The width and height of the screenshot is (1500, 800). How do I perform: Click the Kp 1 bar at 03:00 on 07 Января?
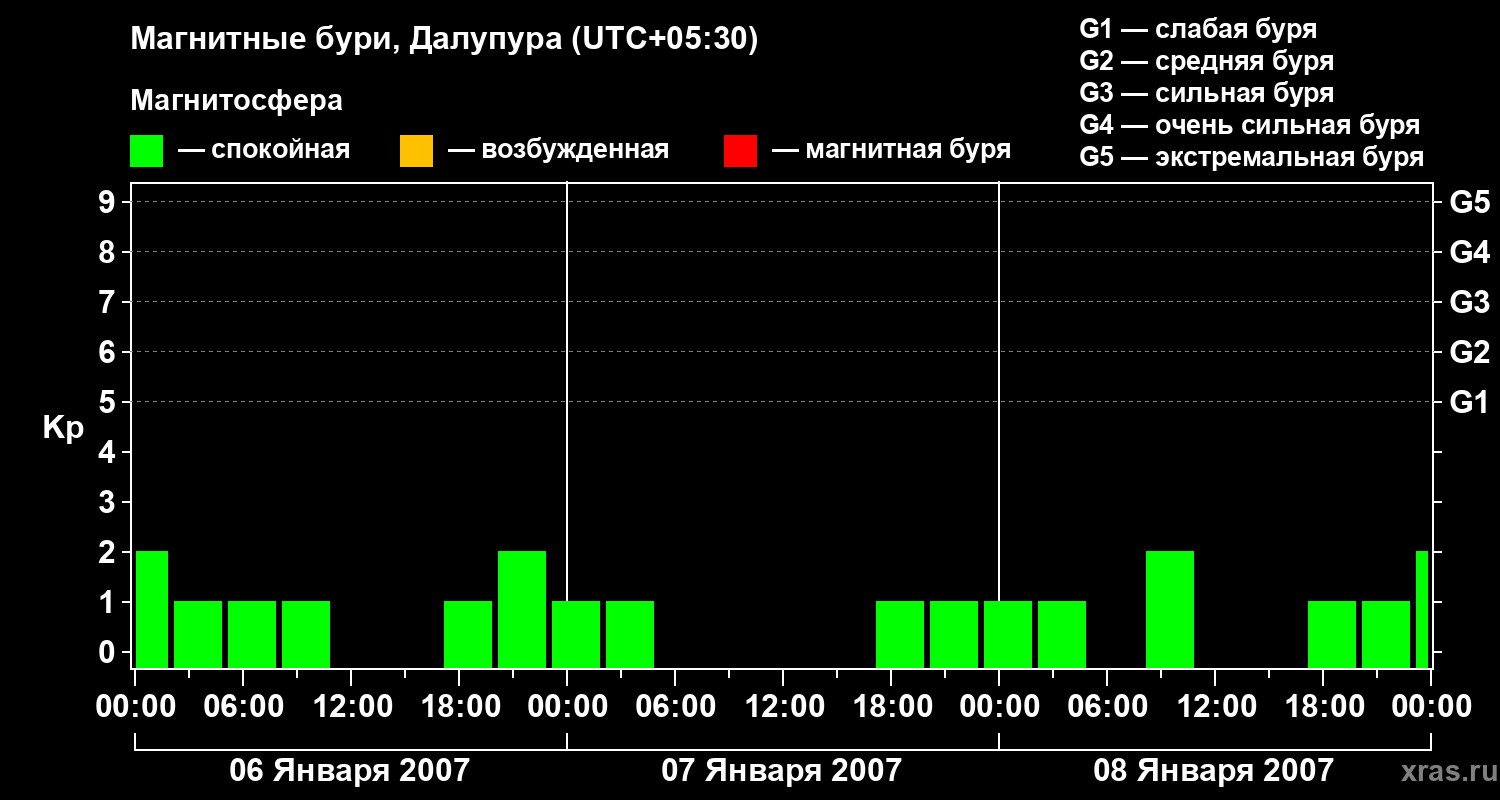[x=630, y=634]
